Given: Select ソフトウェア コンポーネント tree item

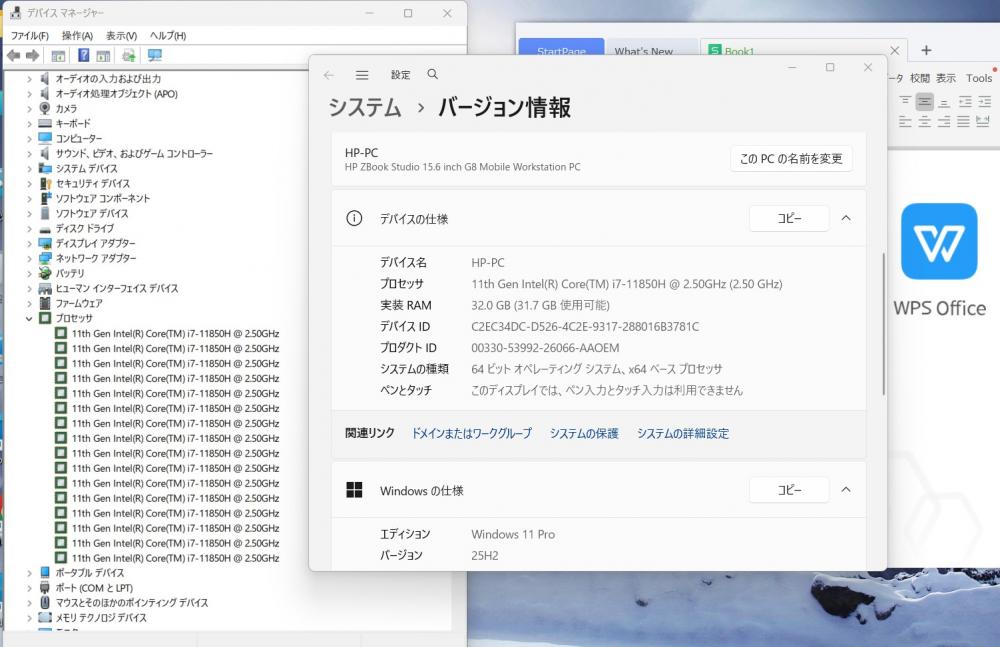Looking at the screenshot, I should coord(103,198).
